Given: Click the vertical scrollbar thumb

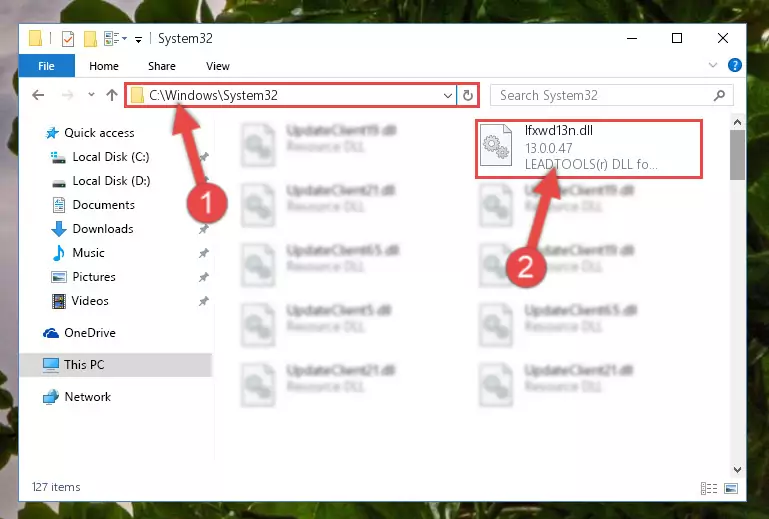Looking at the screenshot, I should (x=737, y=155).
